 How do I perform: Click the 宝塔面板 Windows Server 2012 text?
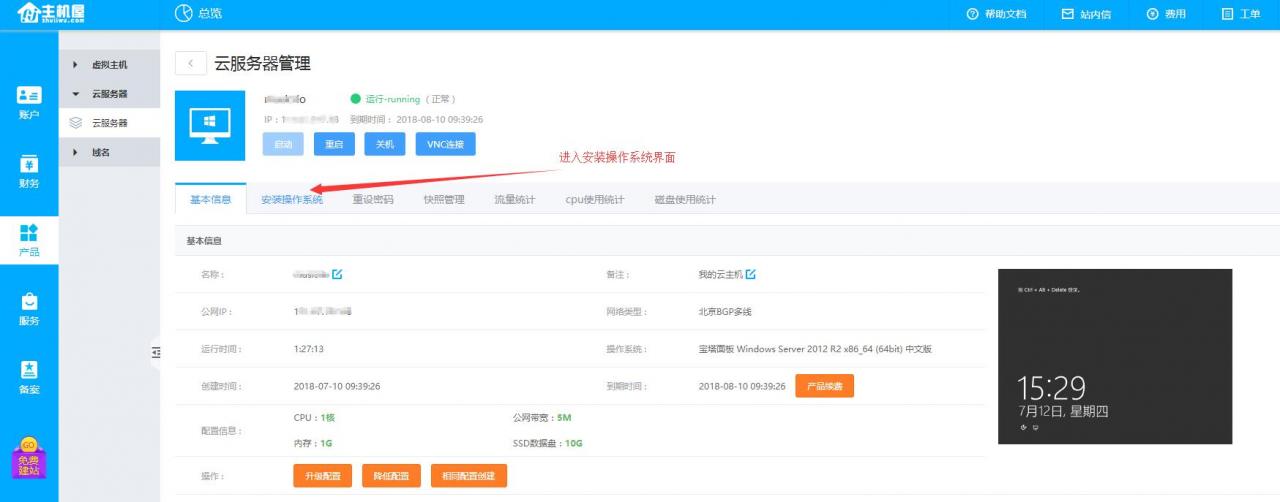pos(815,349)
